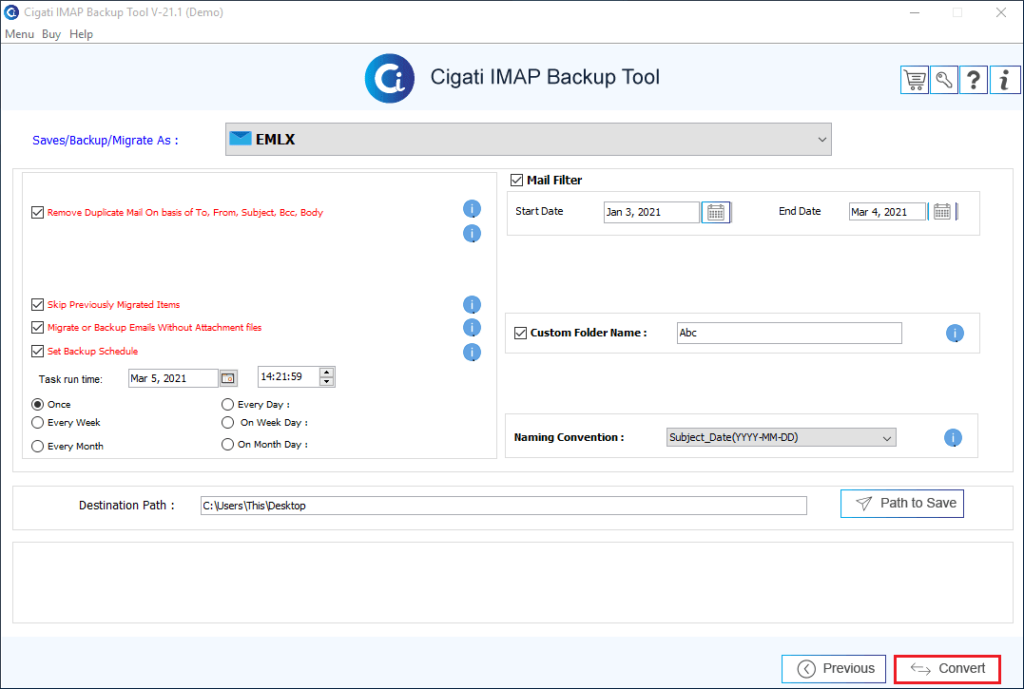
Task: Click info icon beside Set Backup Schedule
Action: coord(472,353)
